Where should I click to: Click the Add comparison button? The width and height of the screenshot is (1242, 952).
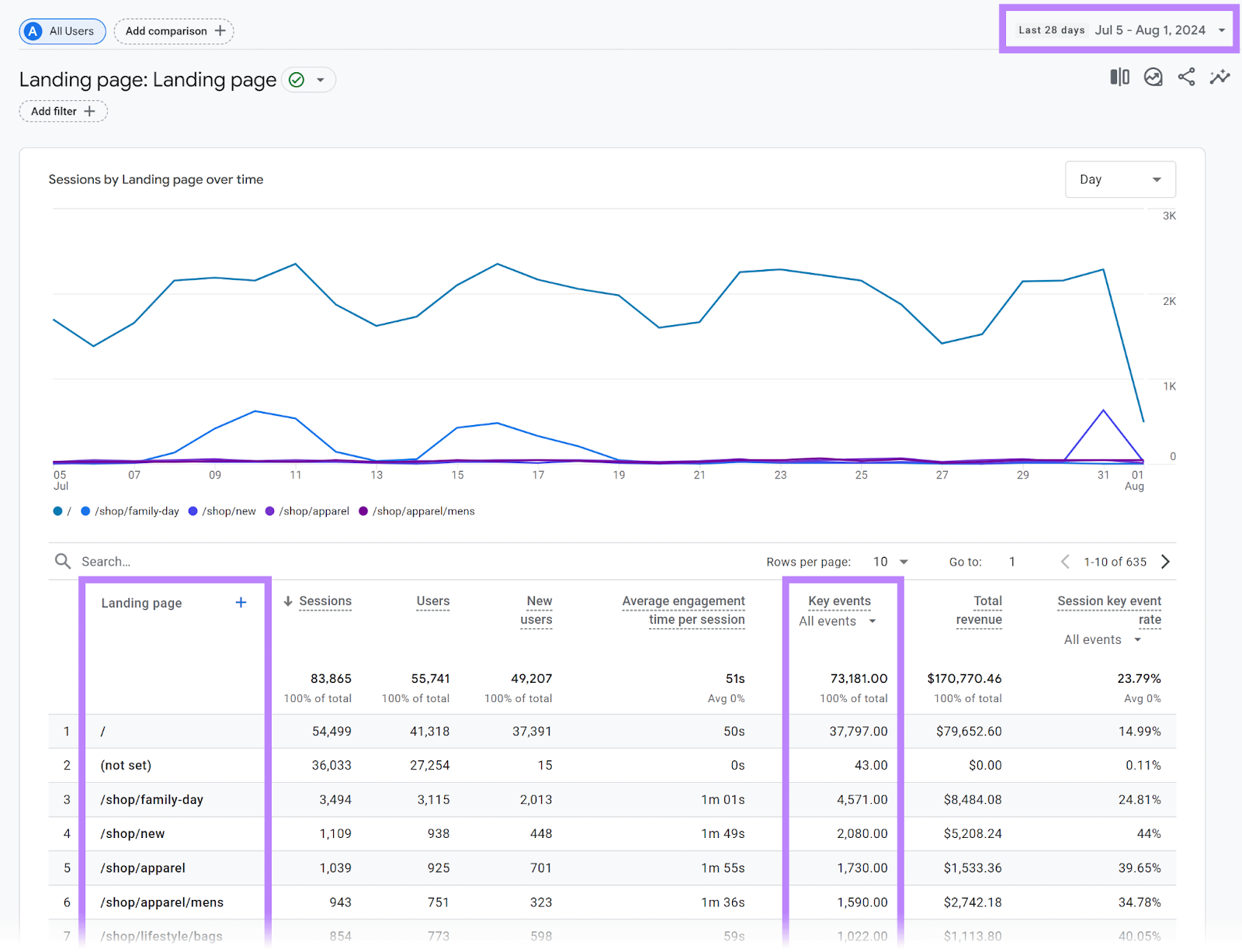[x=172, y=31]
